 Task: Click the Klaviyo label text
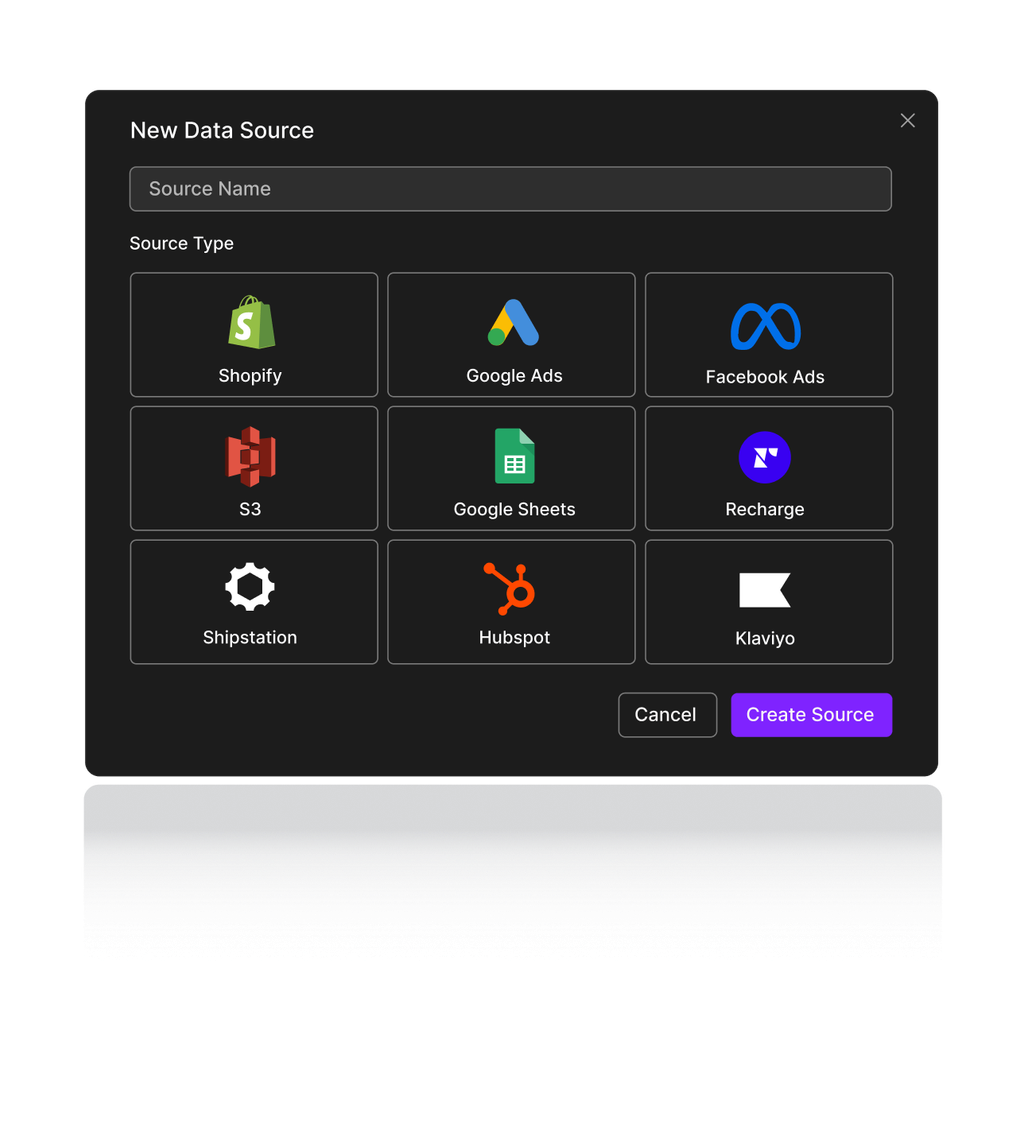coord(764,638)
